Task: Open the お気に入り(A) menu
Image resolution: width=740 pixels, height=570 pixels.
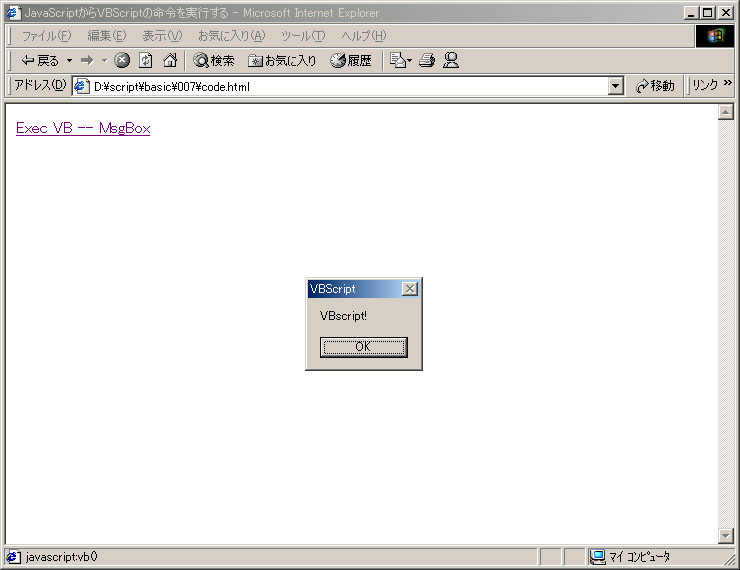Action: pos(232,35)
